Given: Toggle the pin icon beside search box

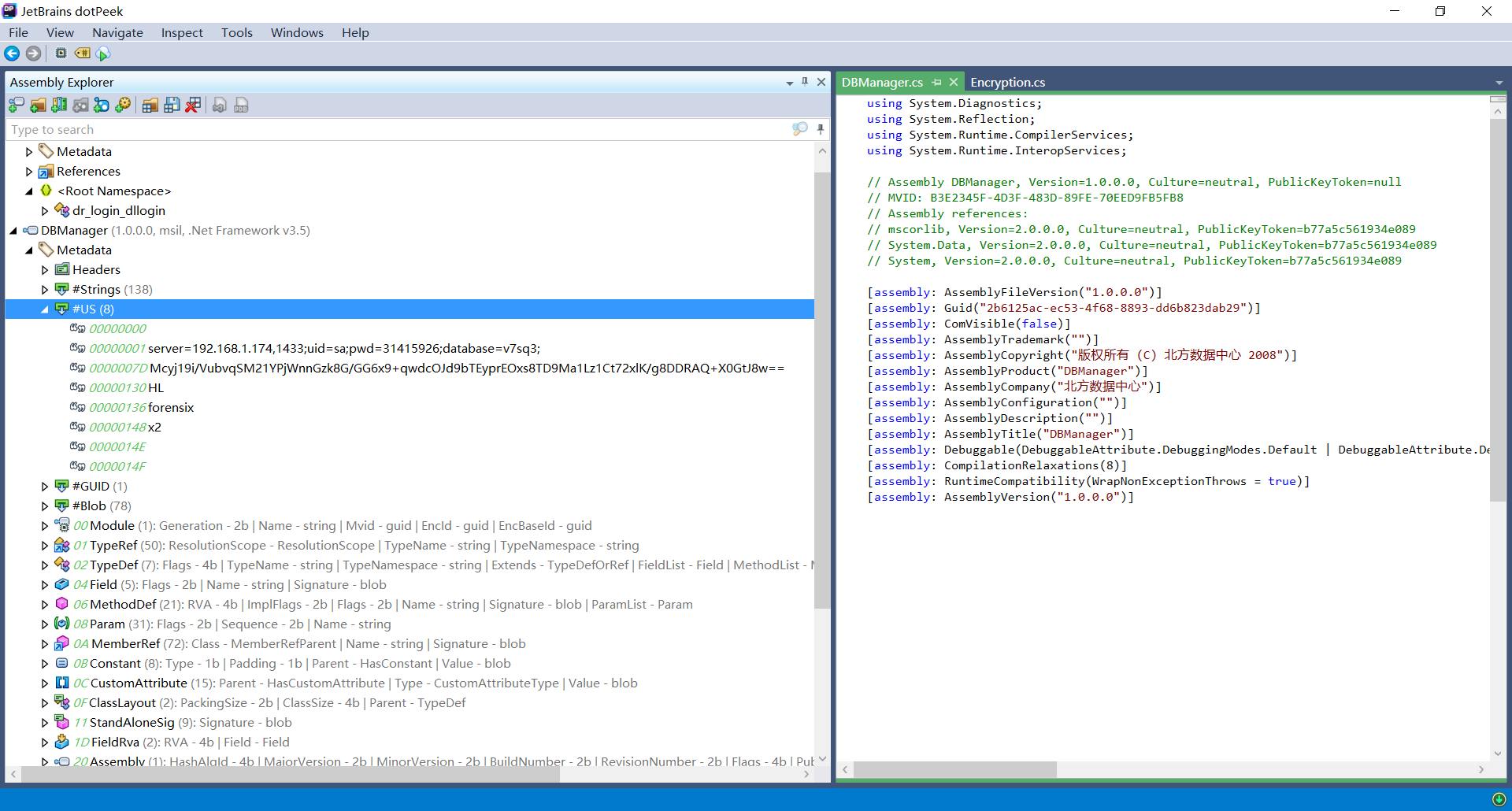Looking at the screenshot, I should pos(821,129).
